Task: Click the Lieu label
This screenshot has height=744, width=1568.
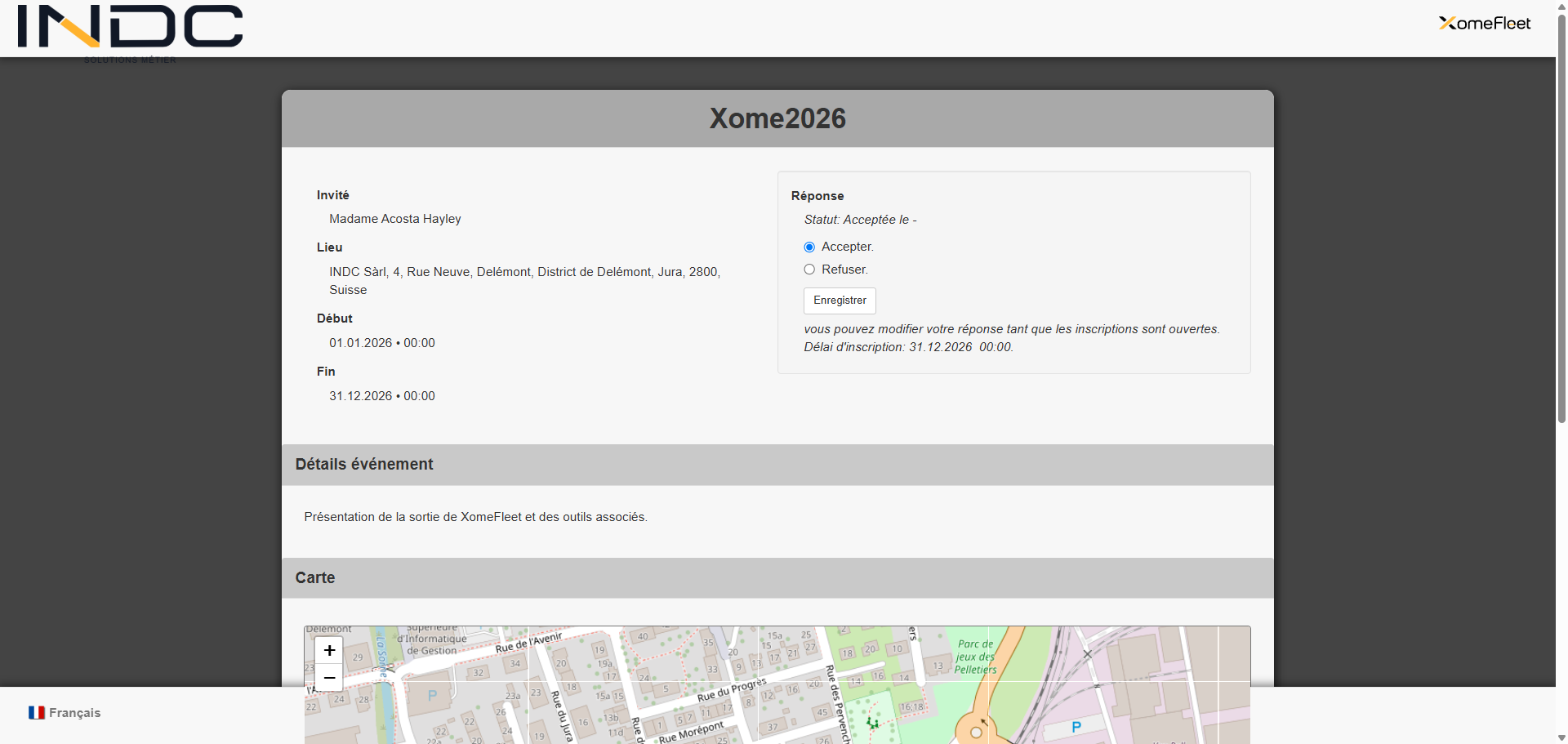Action: 330,247
